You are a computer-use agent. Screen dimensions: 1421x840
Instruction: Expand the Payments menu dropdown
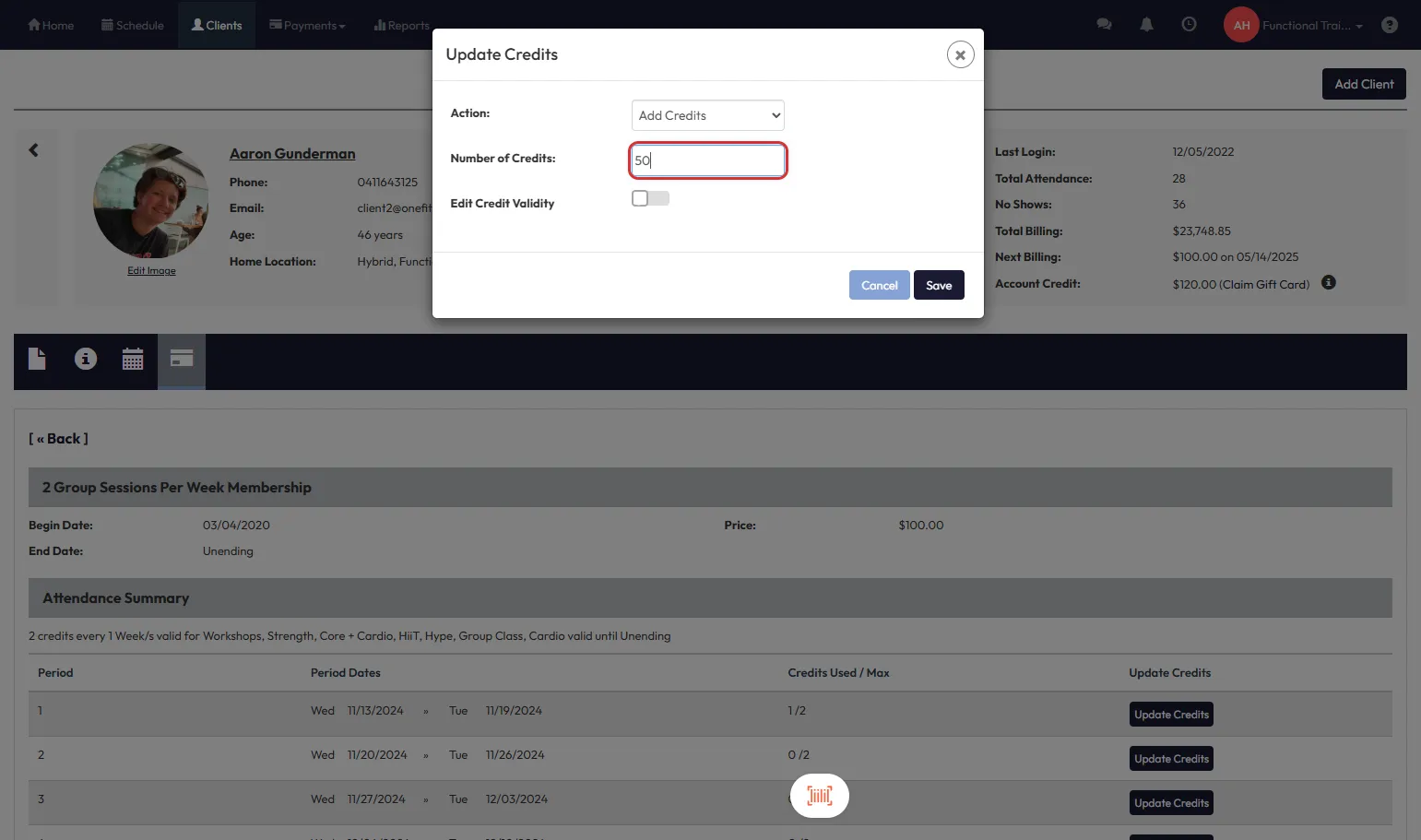pos(307,25)
